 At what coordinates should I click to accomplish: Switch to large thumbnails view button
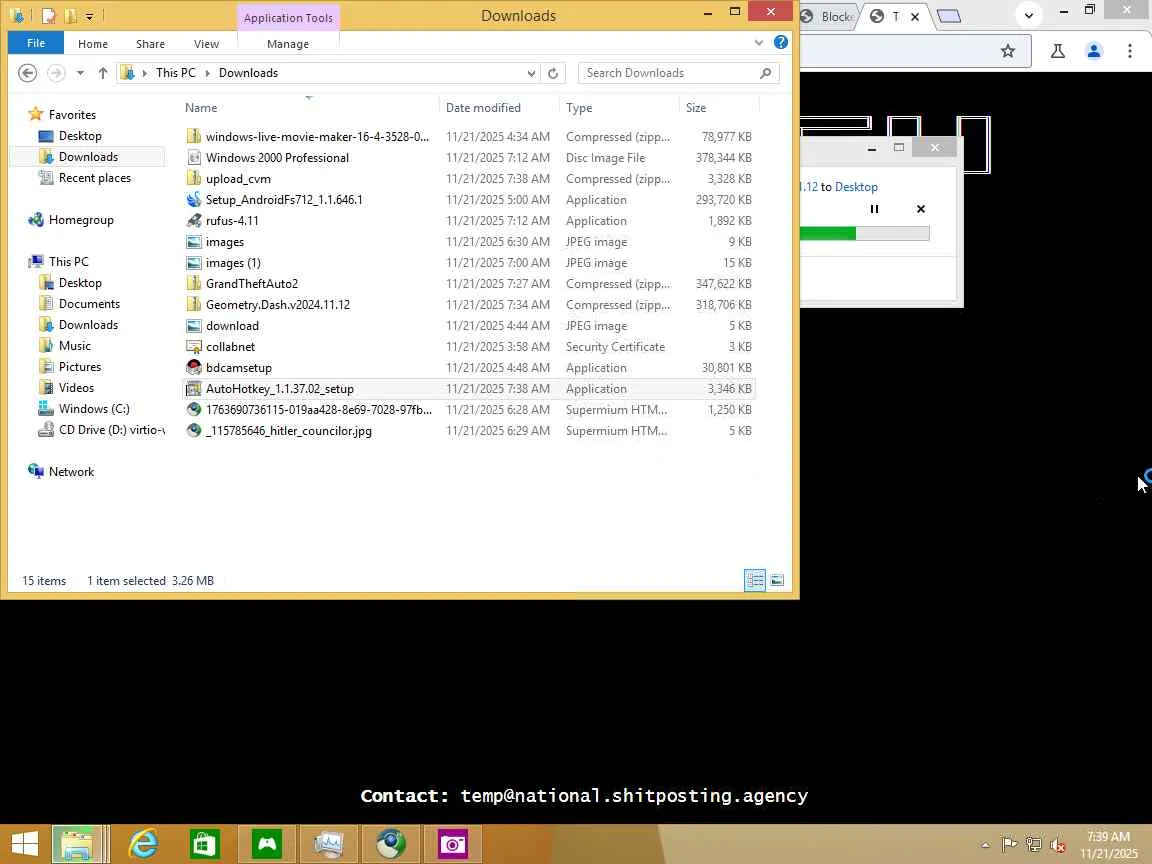click(777, 580)
